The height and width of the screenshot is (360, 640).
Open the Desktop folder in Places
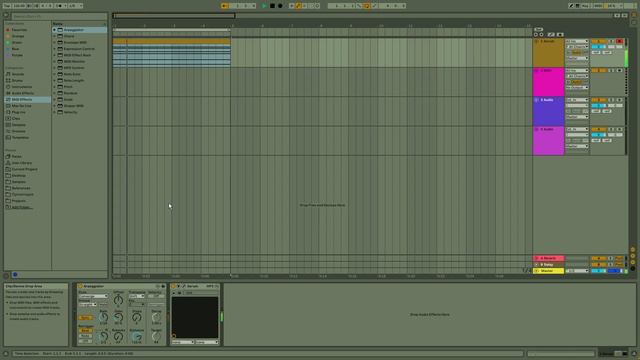19,176
